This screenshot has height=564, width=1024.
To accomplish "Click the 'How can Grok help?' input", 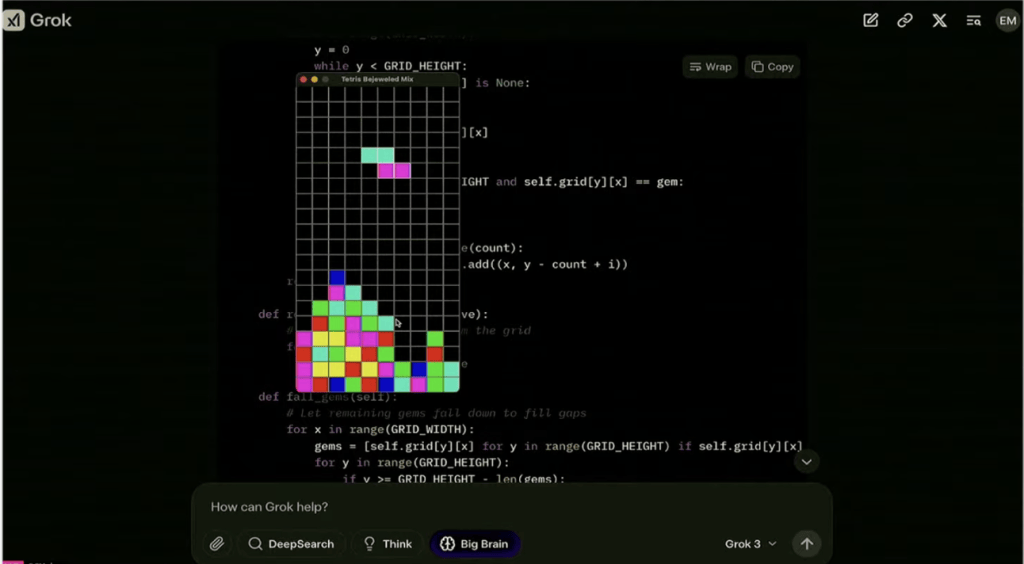I will pos(500,507).
